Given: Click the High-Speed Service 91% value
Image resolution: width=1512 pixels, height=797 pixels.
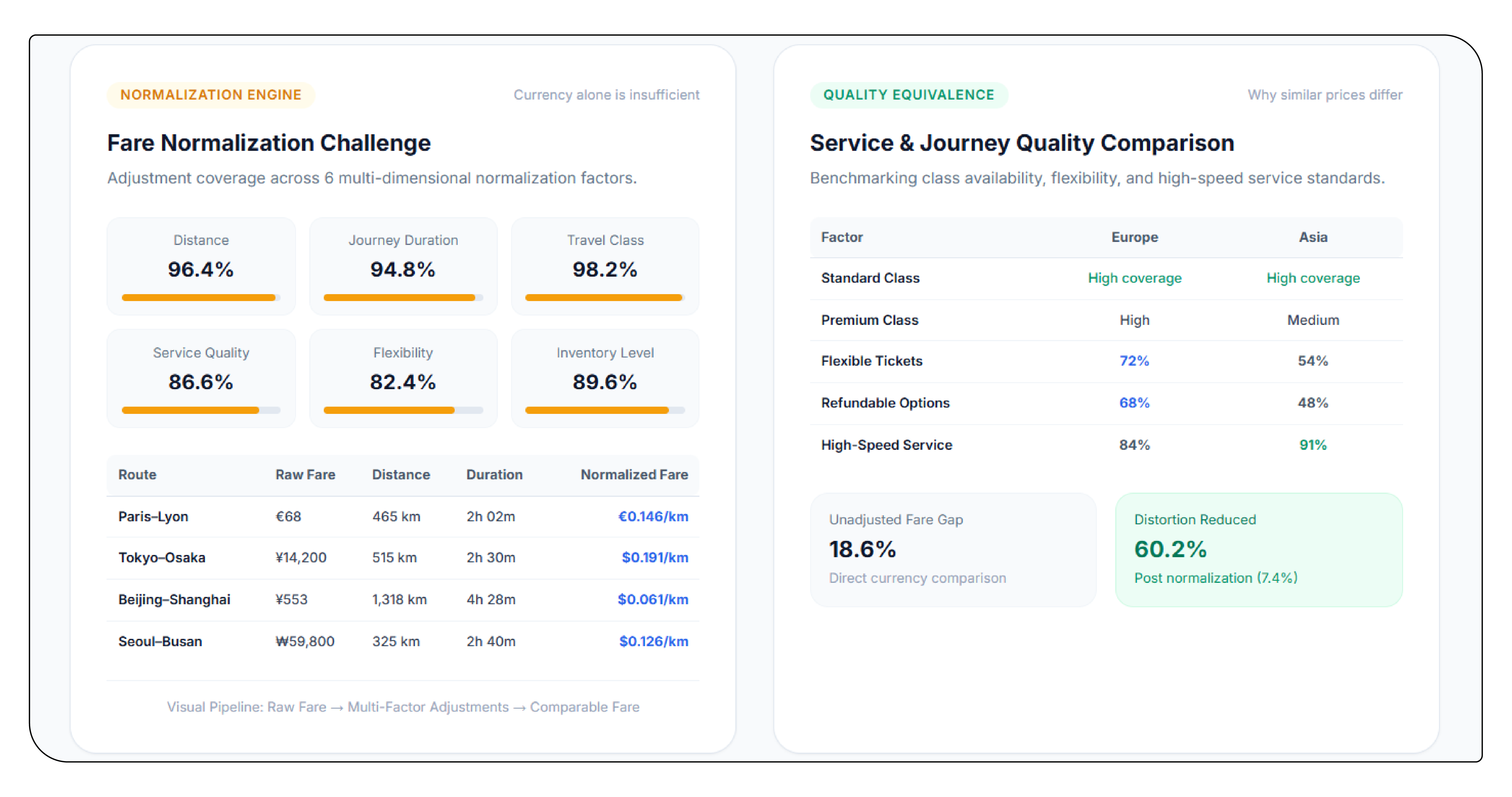Looking at the screenshot, I should pos(1313,445).
